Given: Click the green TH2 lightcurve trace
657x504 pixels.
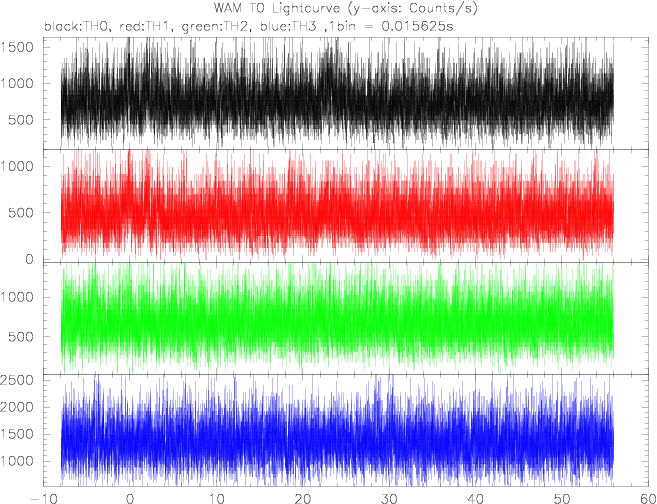Looking at the screenshot, I should click(x=337, y=316).
